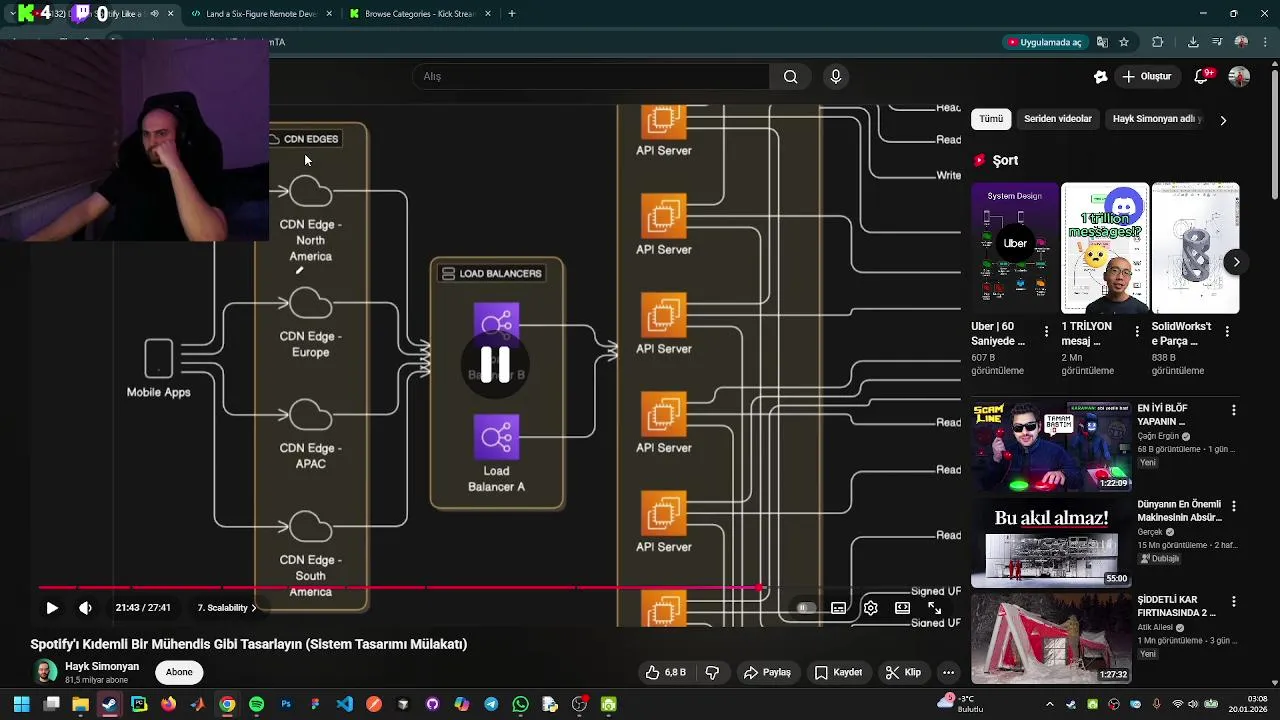Toggle the autoplay switch in player

tap(803, 608)
